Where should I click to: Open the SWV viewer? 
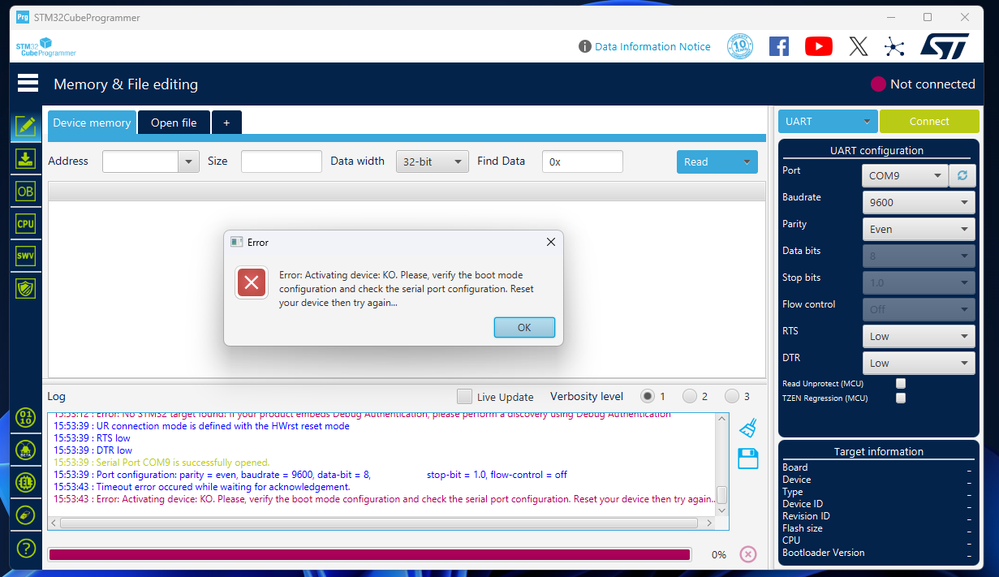pos(25,255)
